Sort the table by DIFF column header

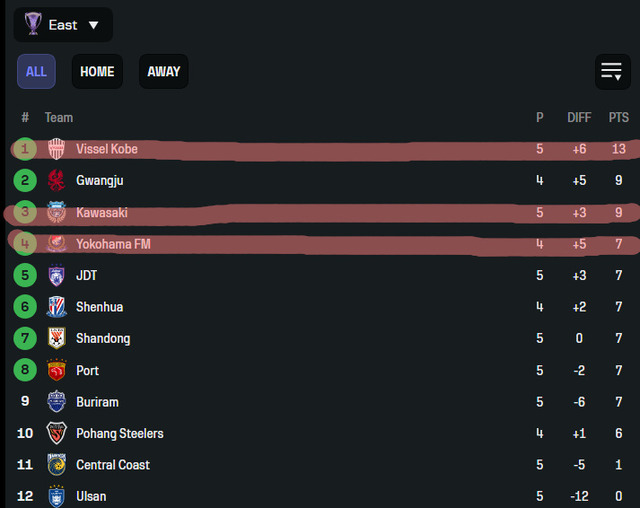(579, 118)
